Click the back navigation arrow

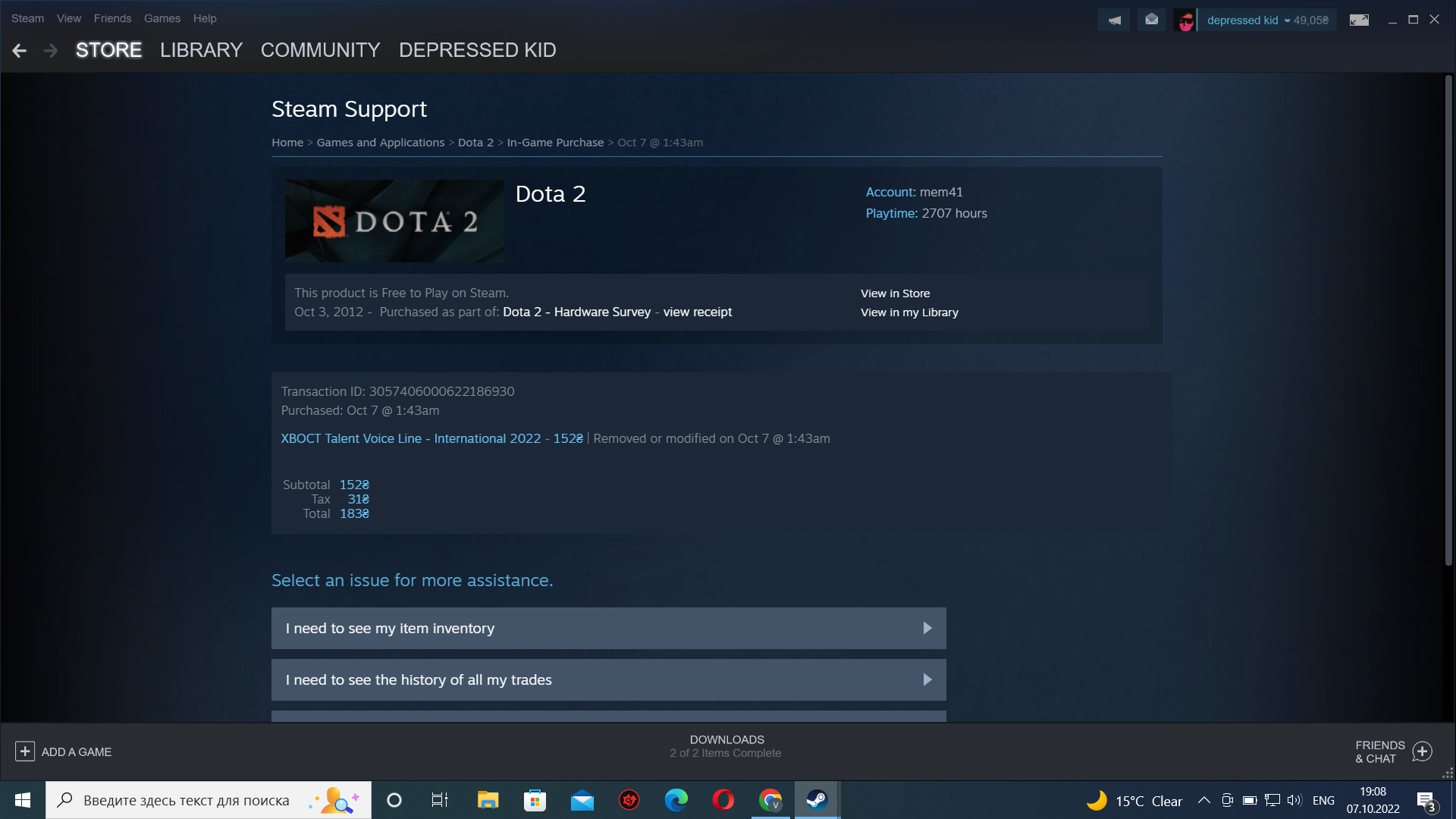[18, 50]
